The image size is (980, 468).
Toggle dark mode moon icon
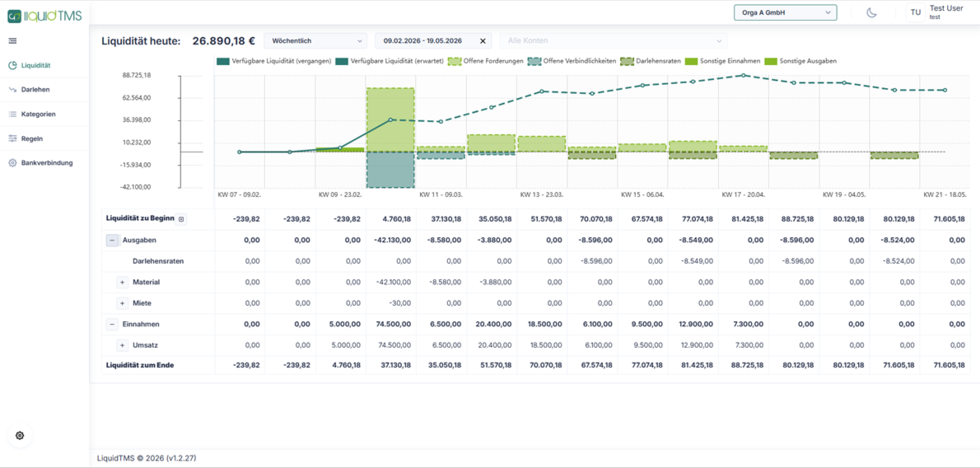point(872,12)
